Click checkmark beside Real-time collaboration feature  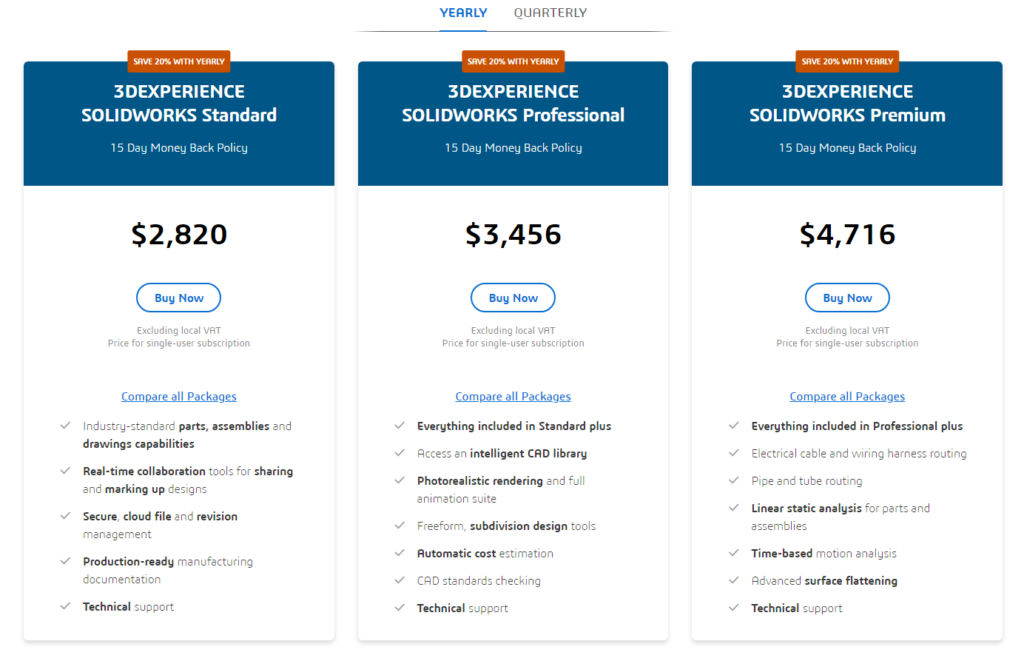65,471
